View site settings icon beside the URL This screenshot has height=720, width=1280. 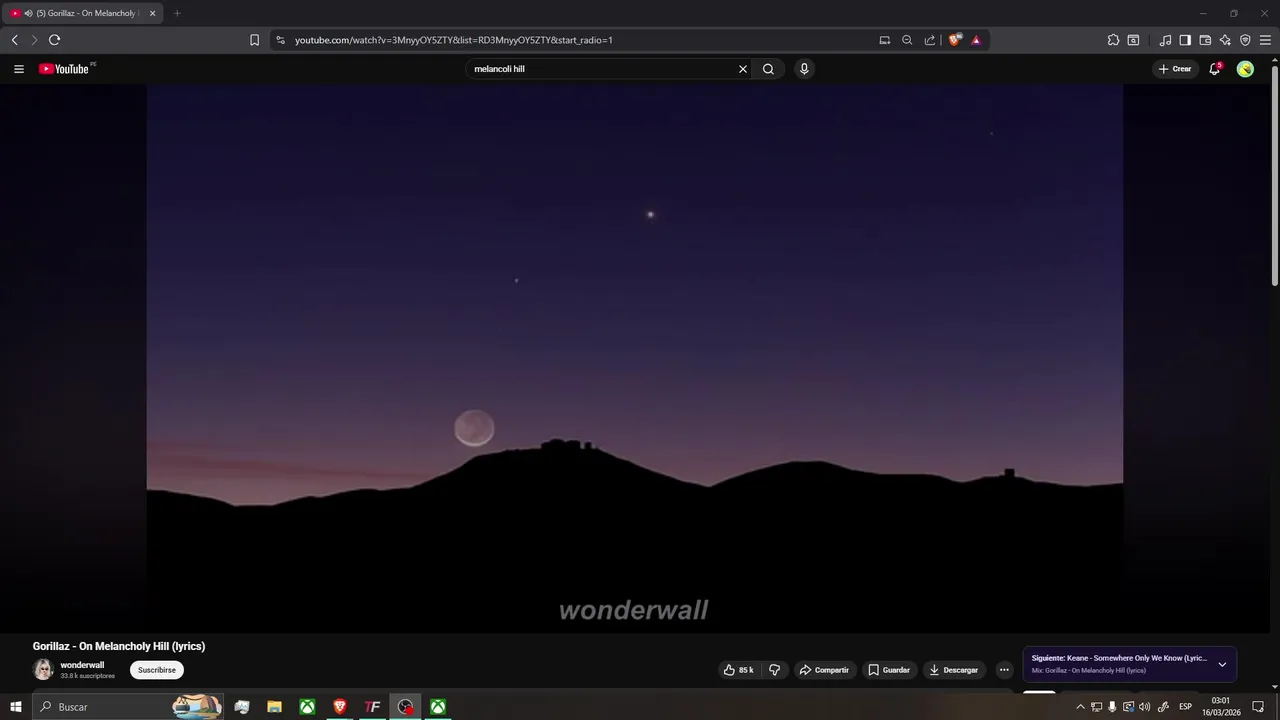tap(280, 40)
